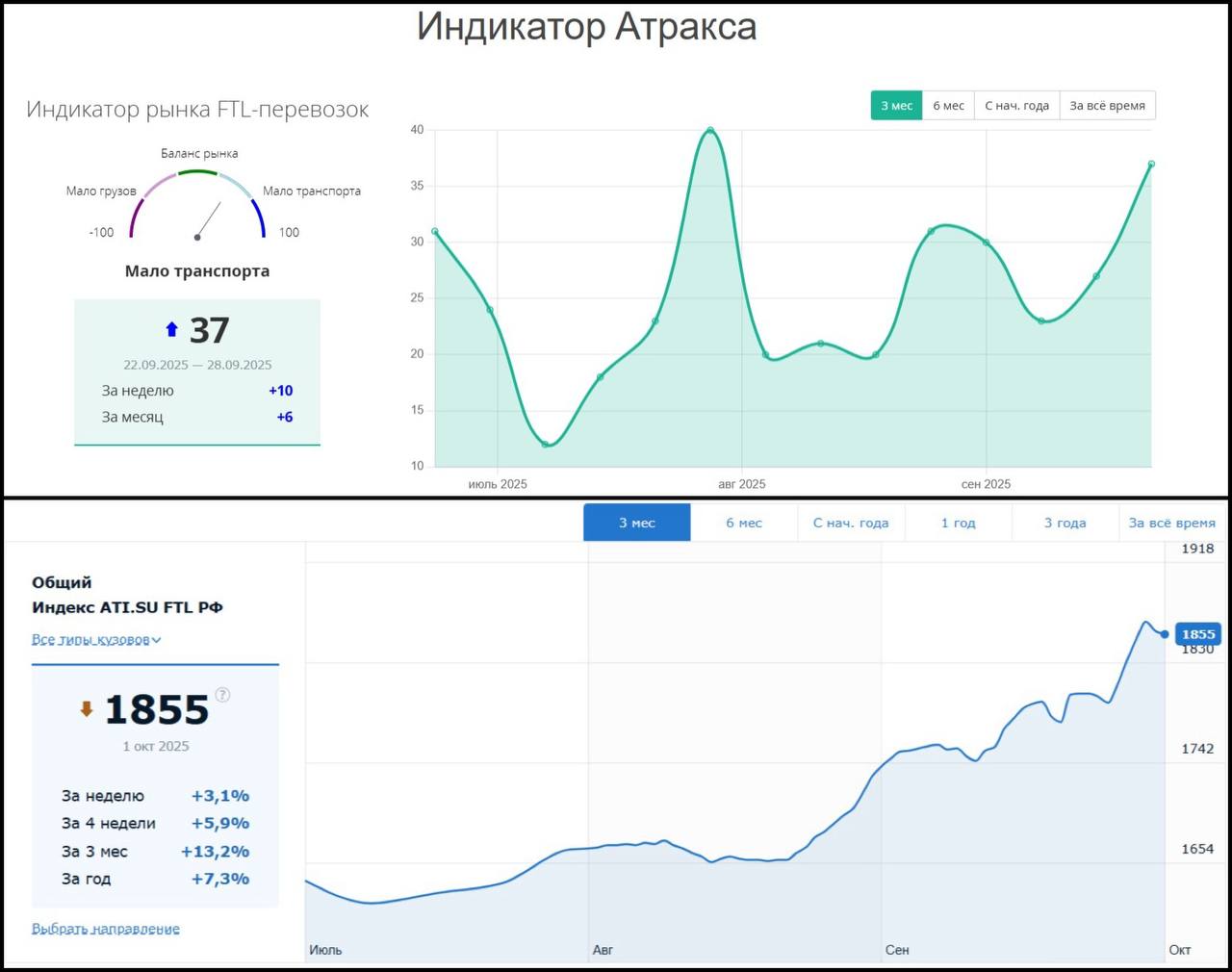The image size is (1232, 972).
Task: Click the orange down arrow beside 1855
Action: coord(87,709)
